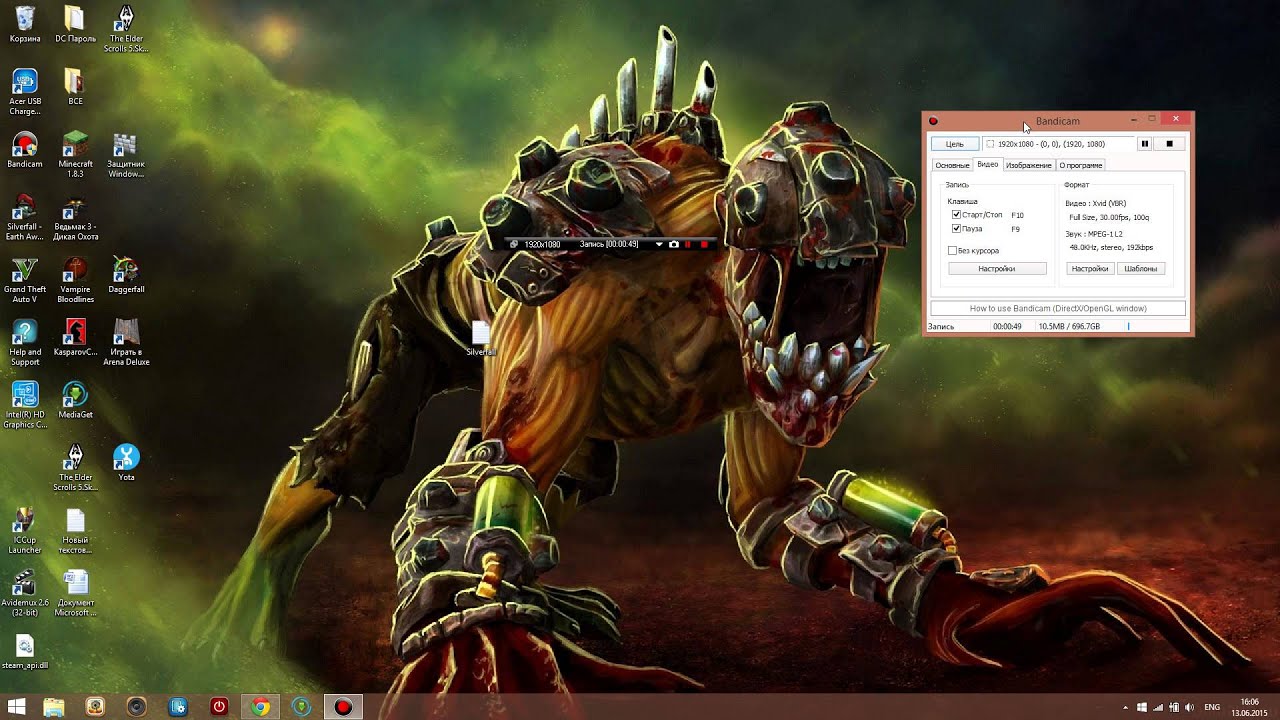Click the Цель target button

pyautogui.click(x=955, y=144)
